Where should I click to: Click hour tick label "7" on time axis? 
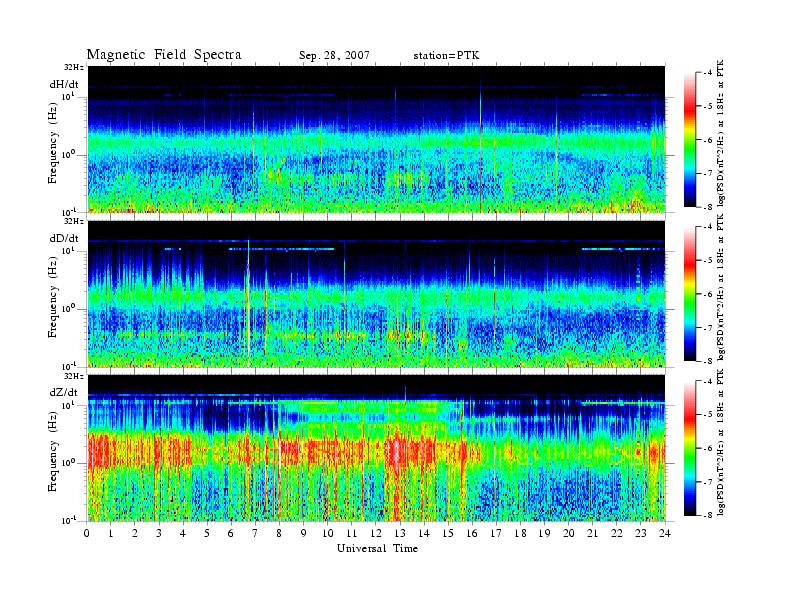(x=255, y=533)
